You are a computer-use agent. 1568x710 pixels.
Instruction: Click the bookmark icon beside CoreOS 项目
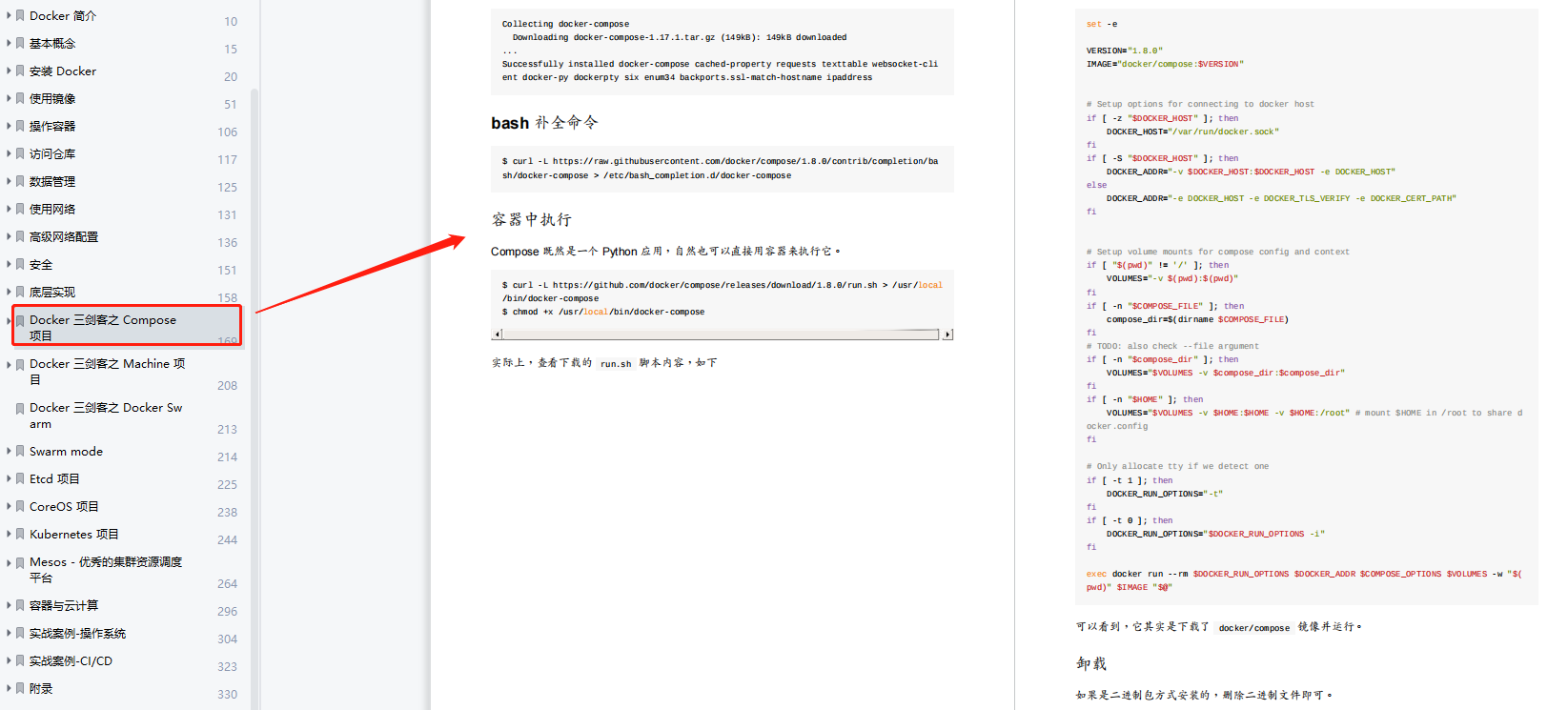point(20,507)
